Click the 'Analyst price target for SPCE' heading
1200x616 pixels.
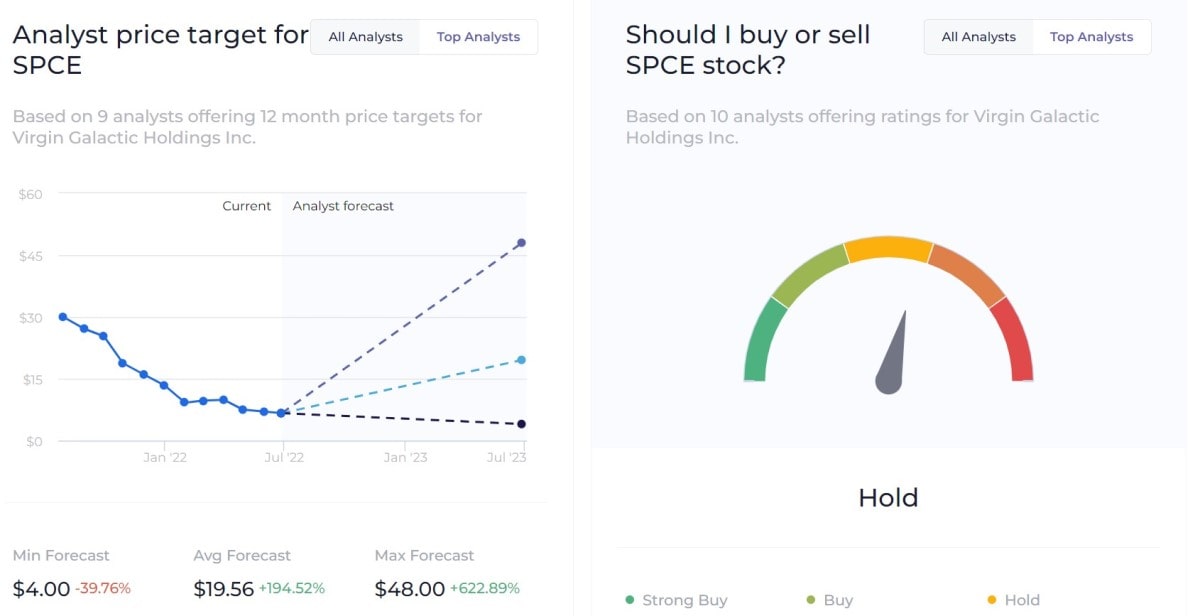pyautogui.click(x=160, y=51)
